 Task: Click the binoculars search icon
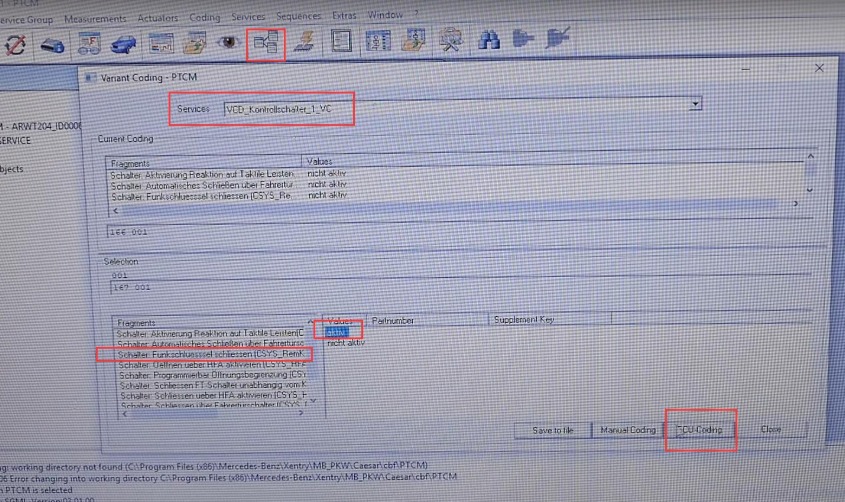pos(490,43)
